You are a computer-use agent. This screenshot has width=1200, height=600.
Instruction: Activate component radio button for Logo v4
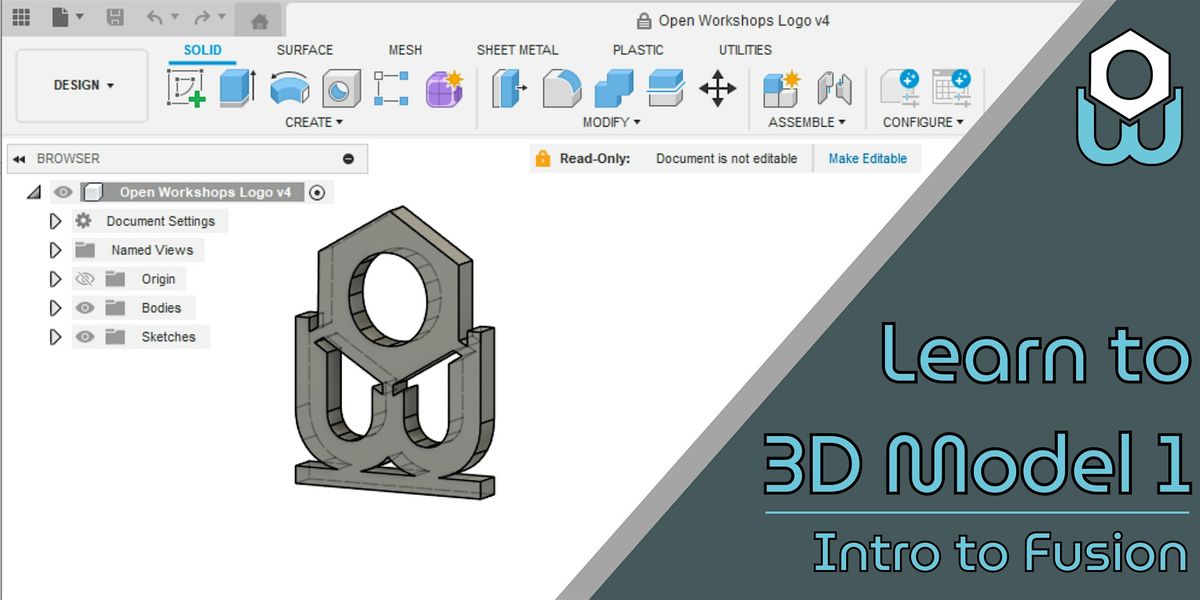tap(318, 192)
